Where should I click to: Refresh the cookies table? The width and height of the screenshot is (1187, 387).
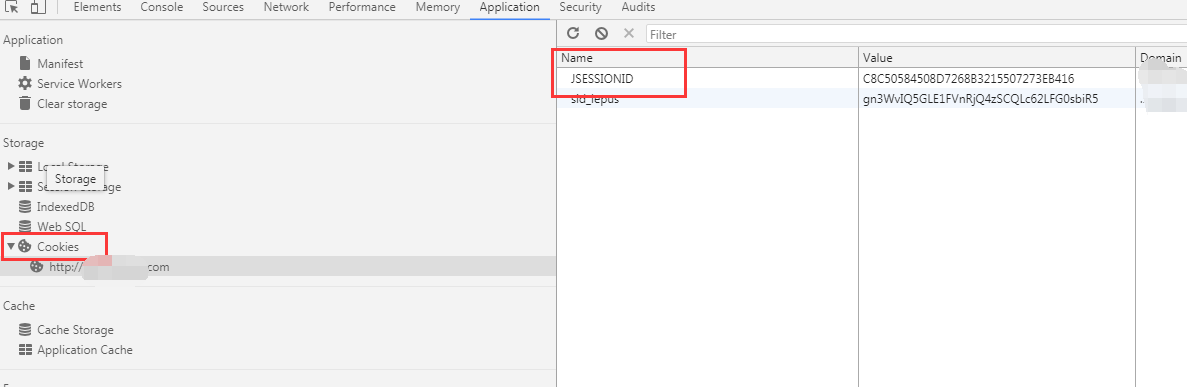click(x=573, y=33)
